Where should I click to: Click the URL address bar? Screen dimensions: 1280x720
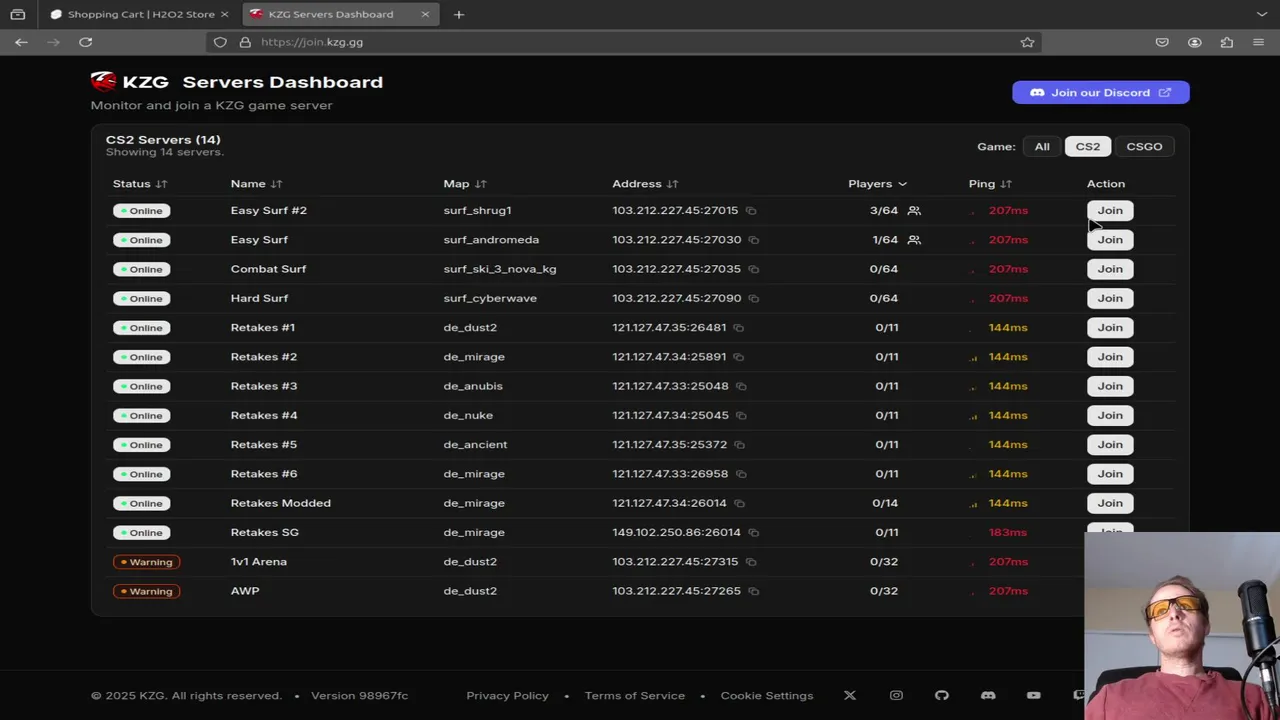click(625, 42)
